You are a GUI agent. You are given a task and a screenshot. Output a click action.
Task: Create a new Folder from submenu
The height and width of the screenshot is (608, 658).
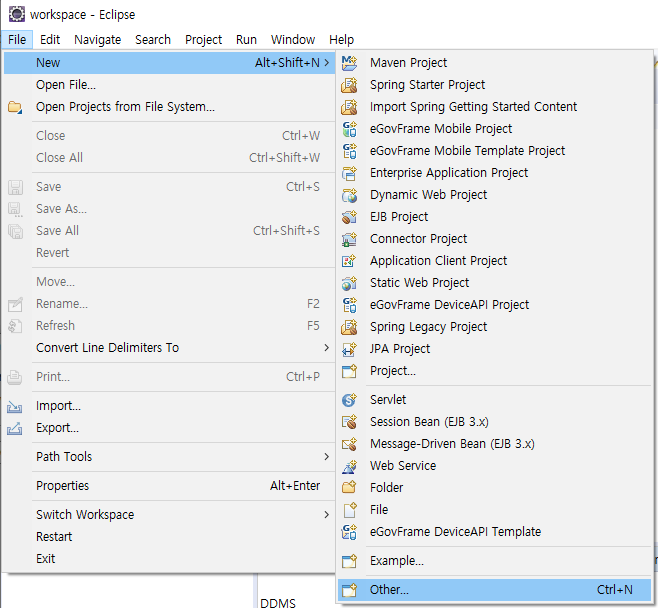[386, 488]
